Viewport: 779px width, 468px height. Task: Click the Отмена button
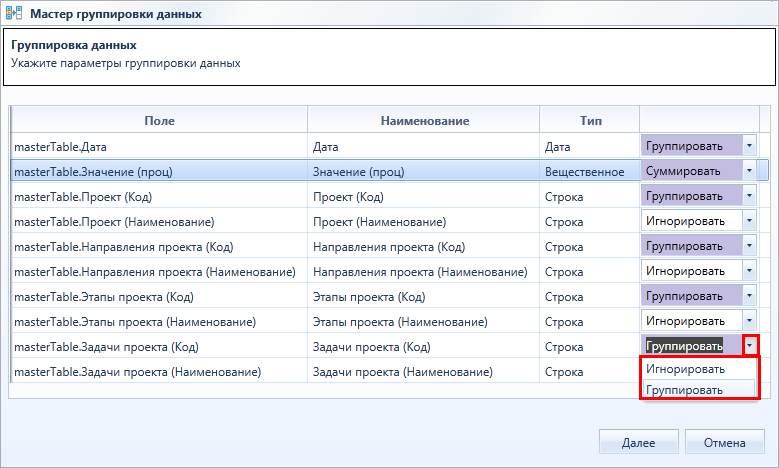724,442
